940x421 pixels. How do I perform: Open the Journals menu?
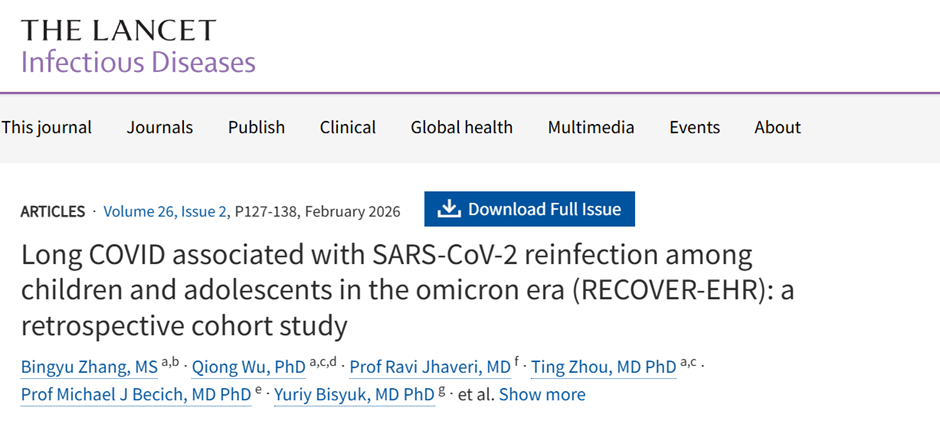click(x=160, y=127)
